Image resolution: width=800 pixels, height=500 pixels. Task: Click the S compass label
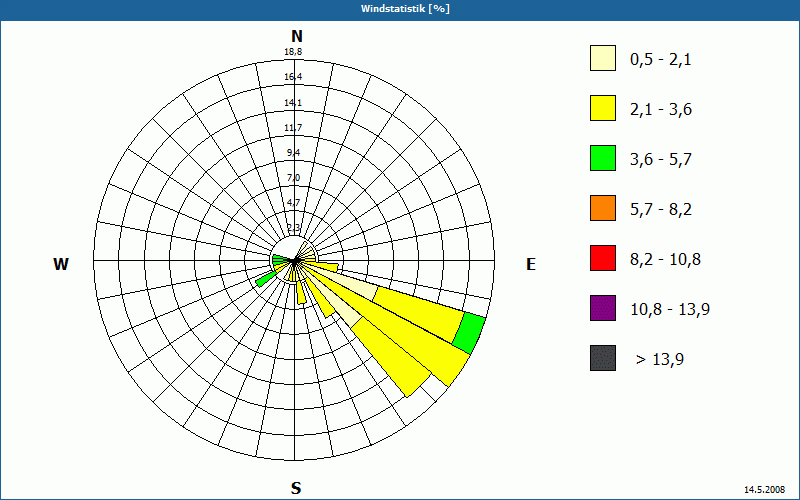click(296, 488)
